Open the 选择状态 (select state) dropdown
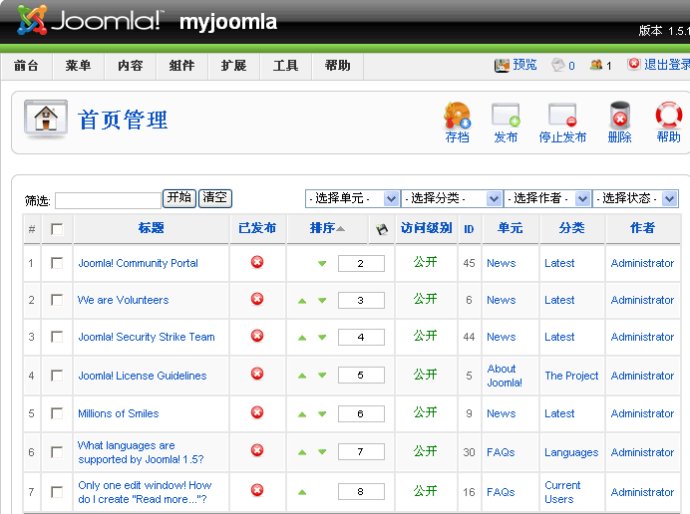 (x=635, y=198)
